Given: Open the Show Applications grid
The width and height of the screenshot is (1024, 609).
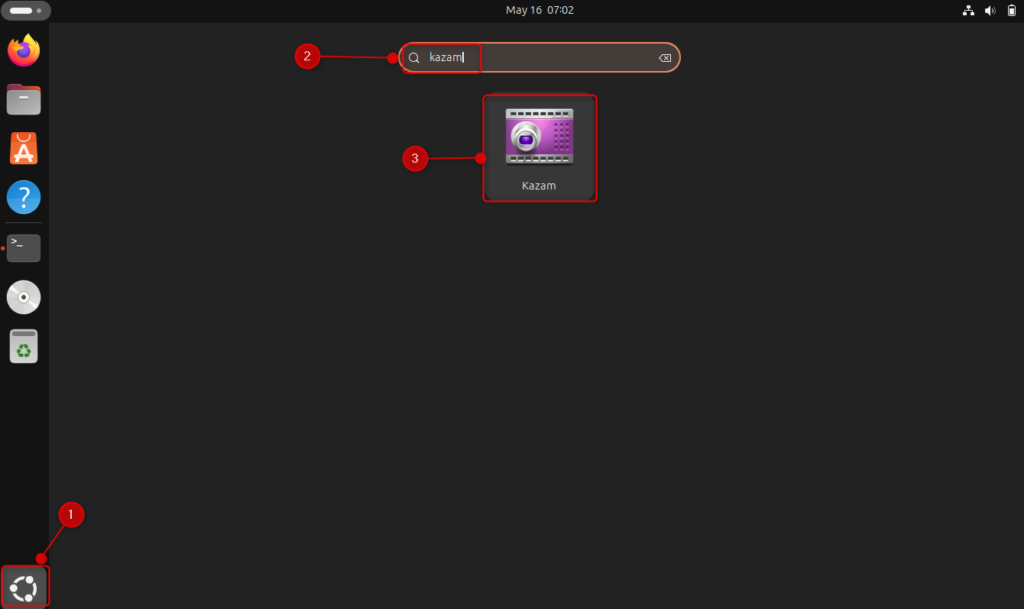Looking at the screenshot, I should tap(23, 586).
